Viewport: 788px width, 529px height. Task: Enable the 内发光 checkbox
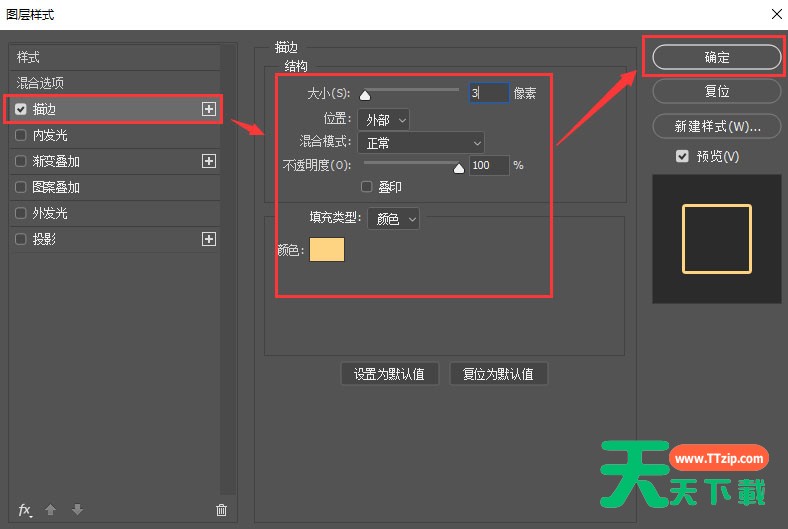(21, 135)
